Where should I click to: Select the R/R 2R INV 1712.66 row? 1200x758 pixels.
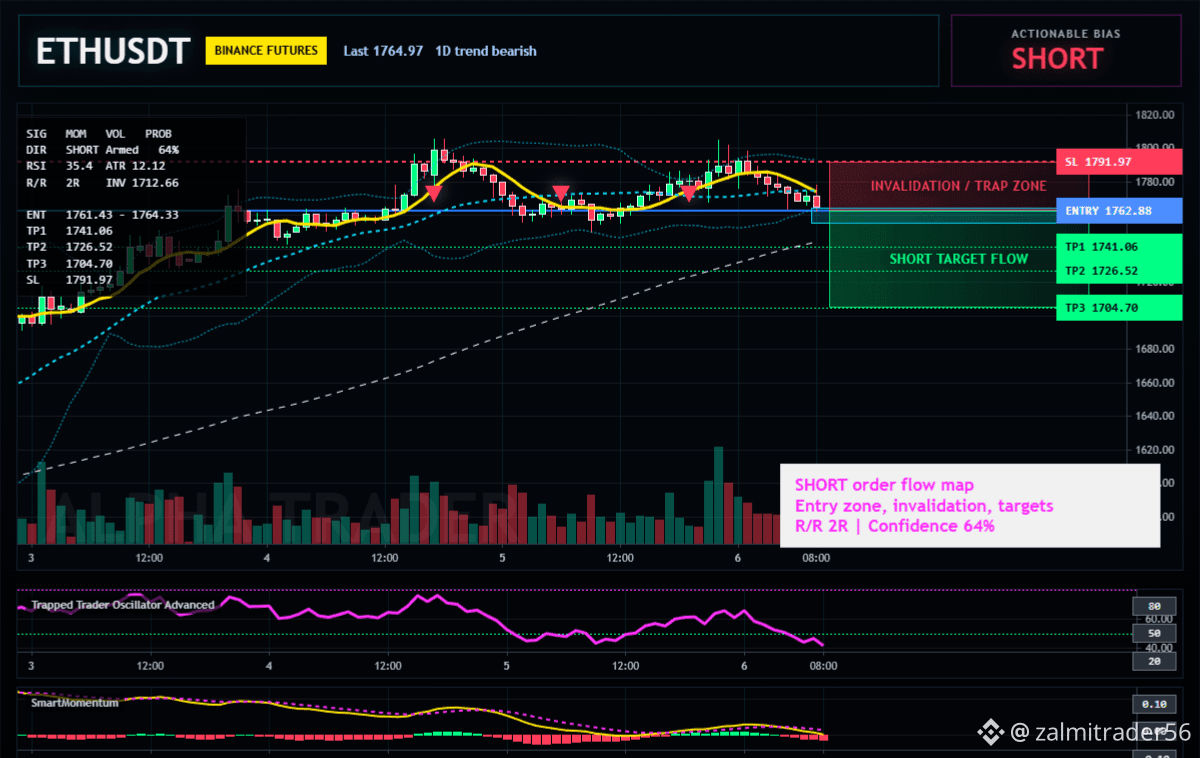(x=103, y=182)
